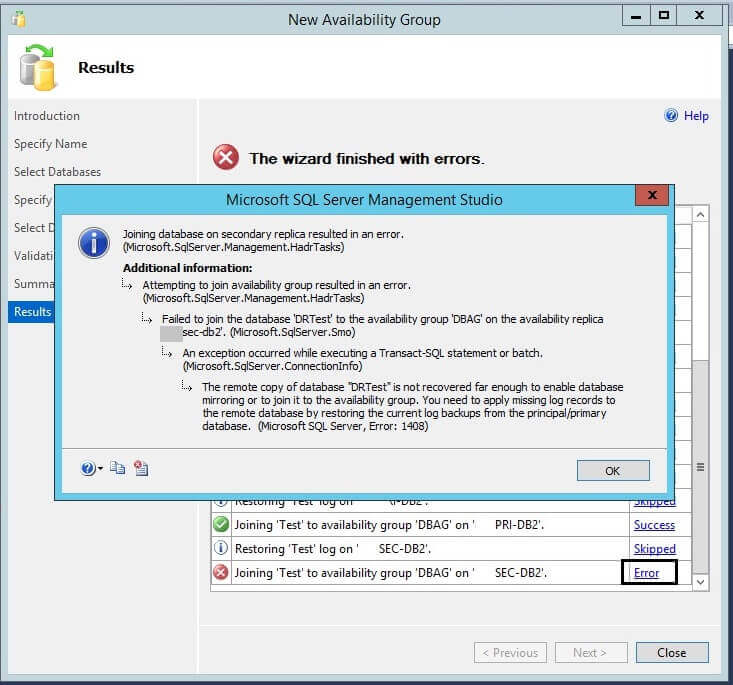Click 'The wizard finished with errors' text

[366, 159]
